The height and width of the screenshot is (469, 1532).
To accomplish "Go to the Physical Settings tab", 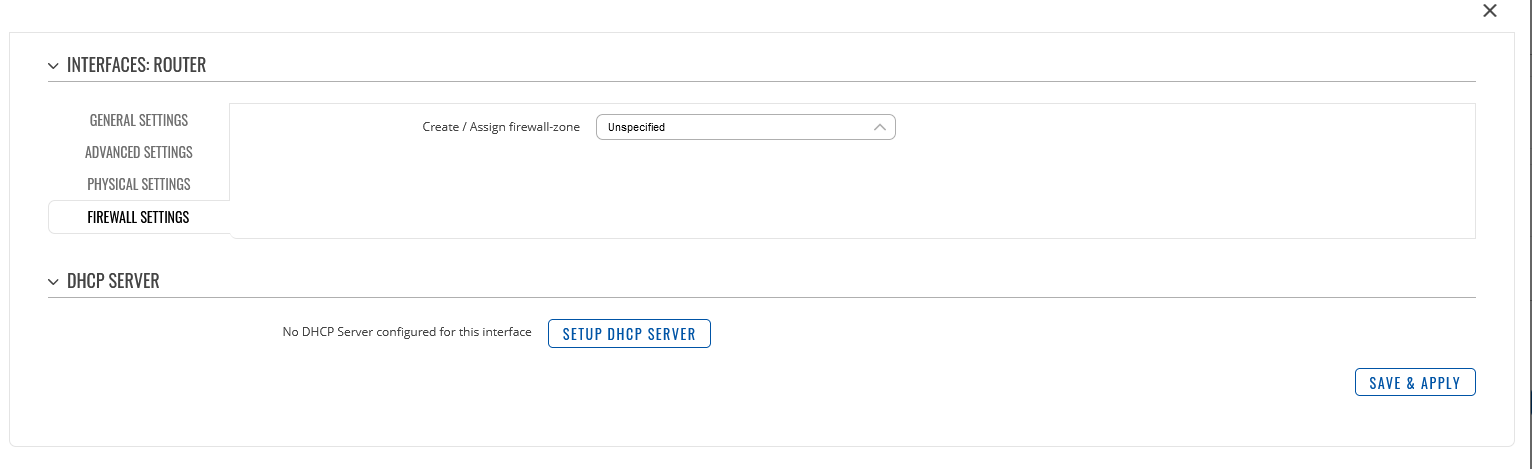I will [139, 184].
